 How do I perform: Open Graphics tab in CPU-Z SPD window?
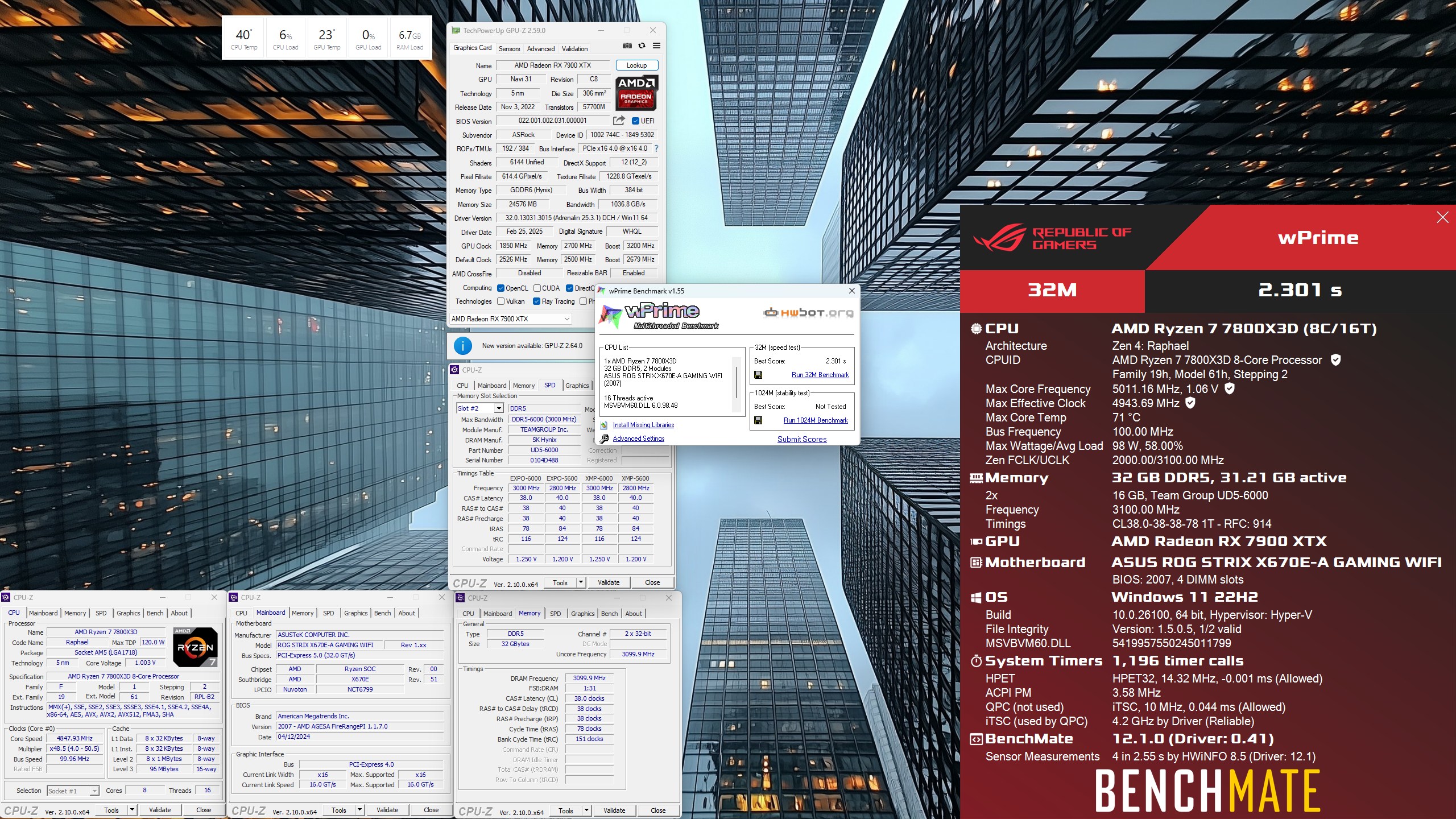tap(577, 386)
